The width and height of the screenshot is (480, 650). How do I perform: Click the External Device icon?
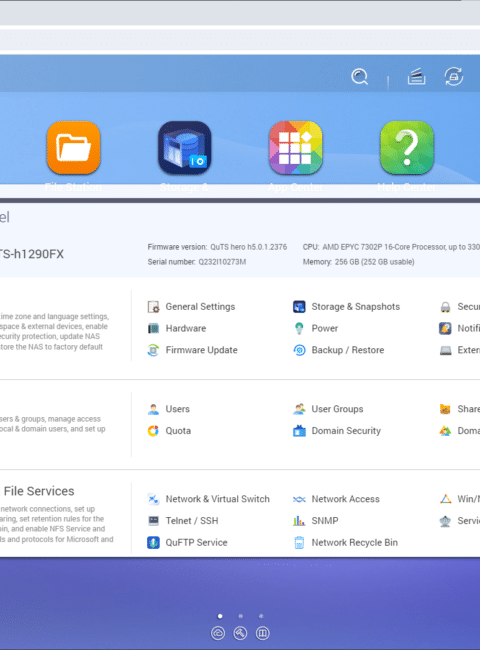tap(445, 350)
